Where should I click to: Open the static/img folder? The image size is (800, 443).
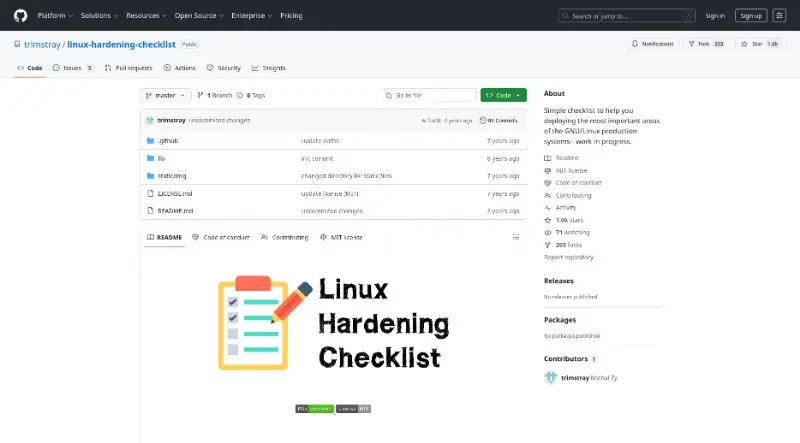172,176
